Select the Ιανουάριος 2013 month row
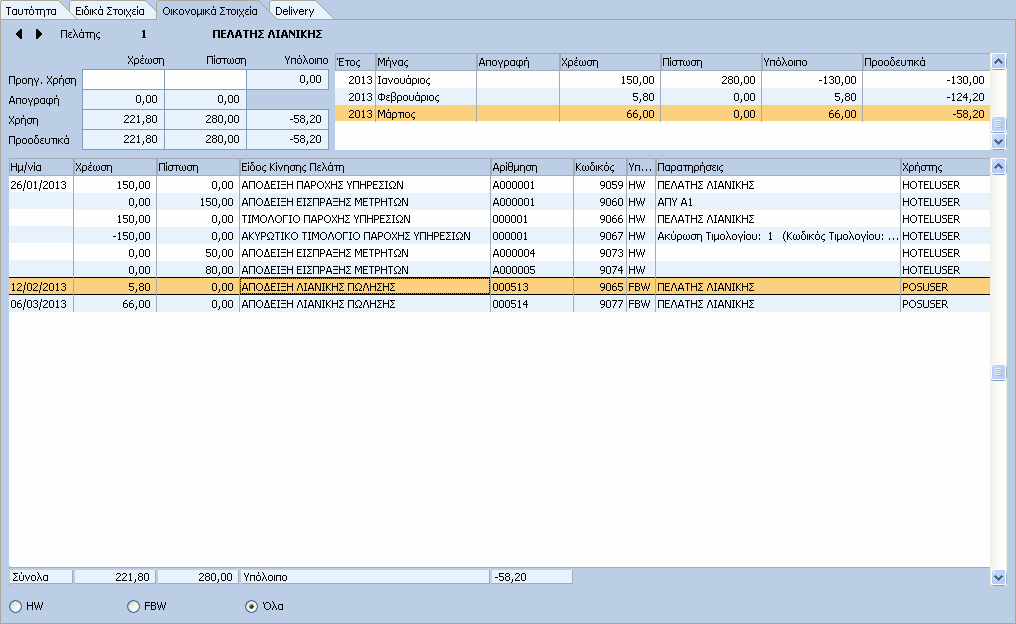The height and width of the screenshot is (624, 1016). coord(663,80)
